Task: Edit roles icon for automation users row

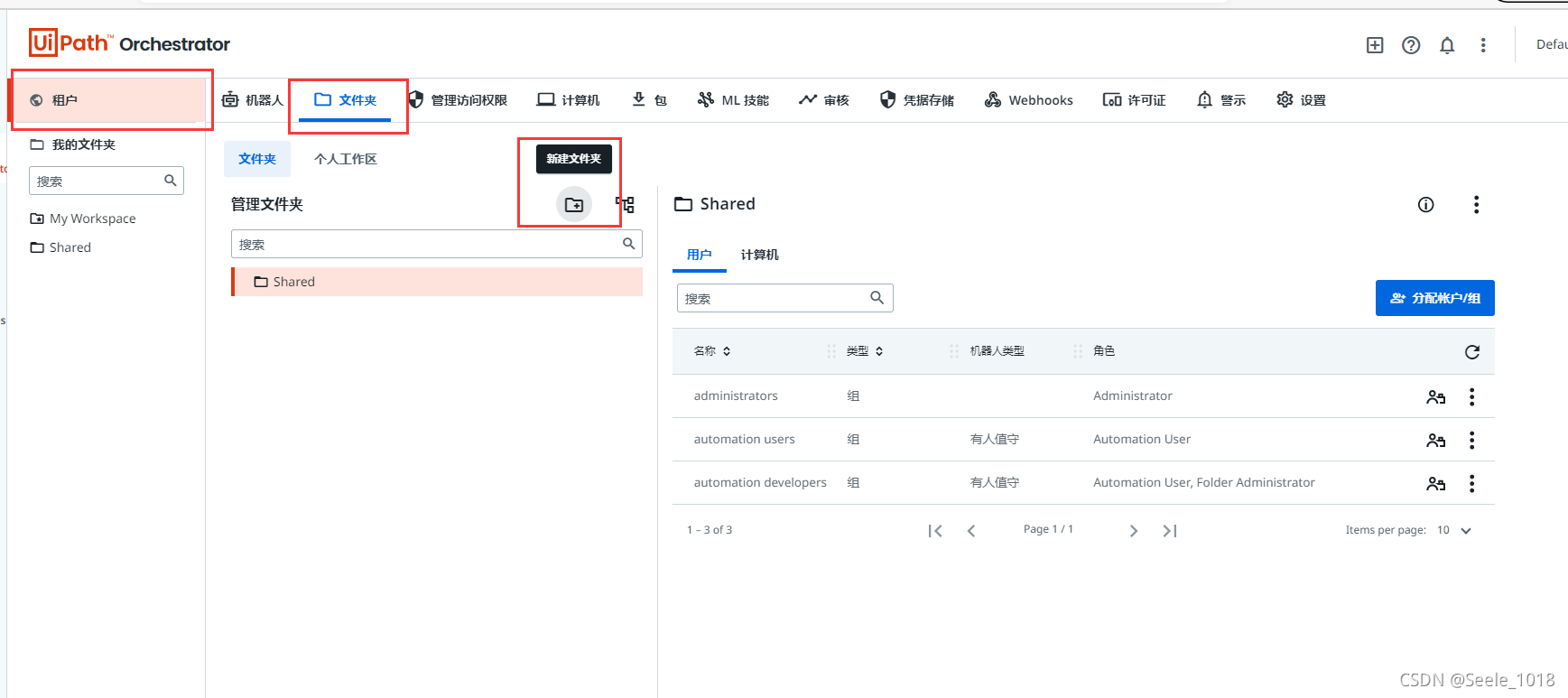Action: [1436, 441]
